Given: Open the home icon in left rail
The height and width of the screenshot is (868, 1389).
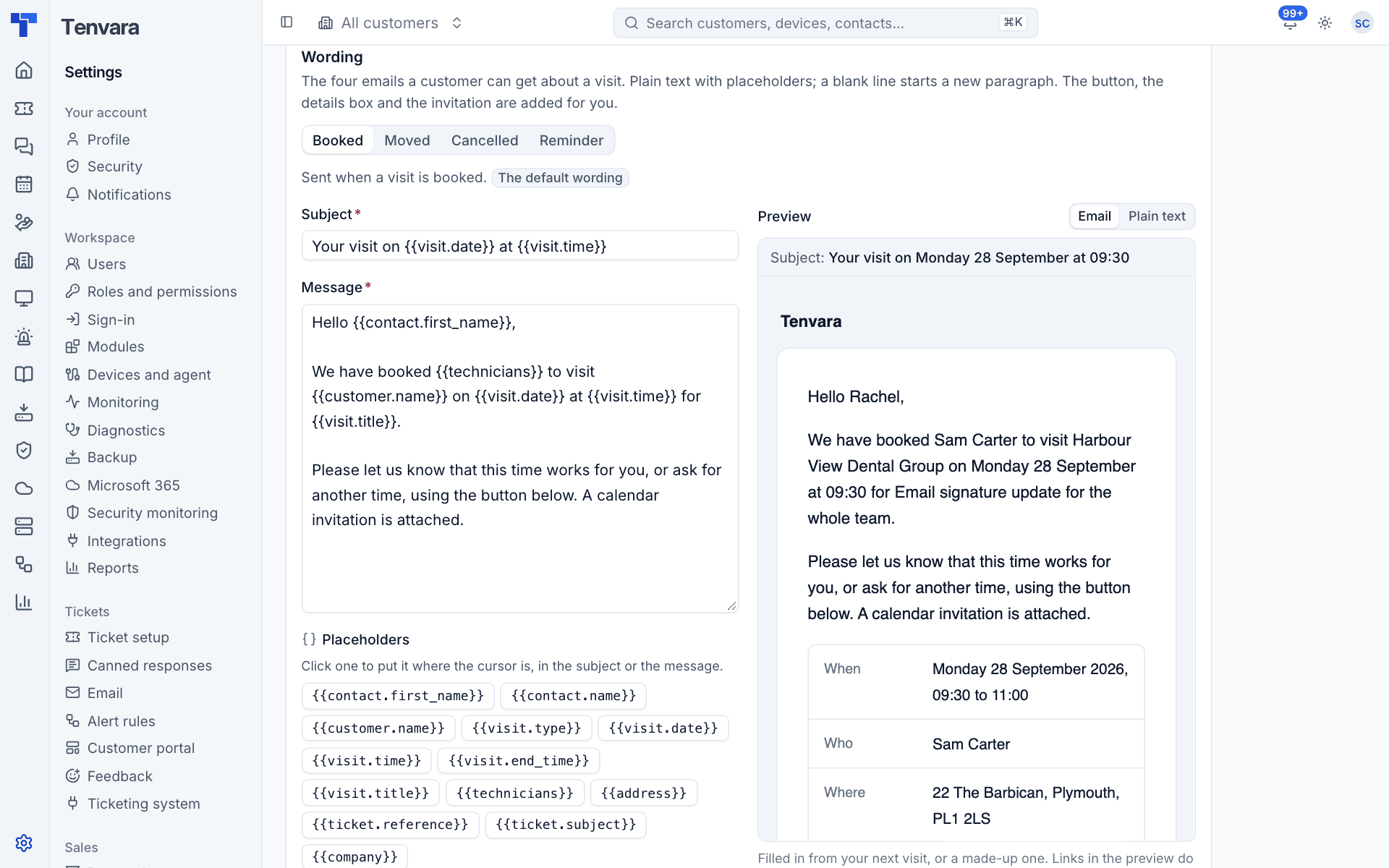Looking at the screenshot, I should click(24, 70).
